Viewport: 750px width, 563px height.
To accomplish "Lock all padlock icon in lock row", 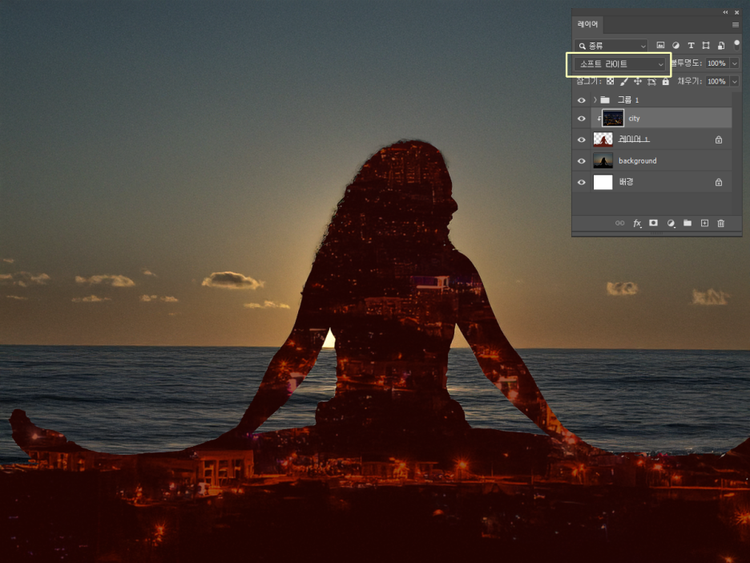I will (665, 81).
